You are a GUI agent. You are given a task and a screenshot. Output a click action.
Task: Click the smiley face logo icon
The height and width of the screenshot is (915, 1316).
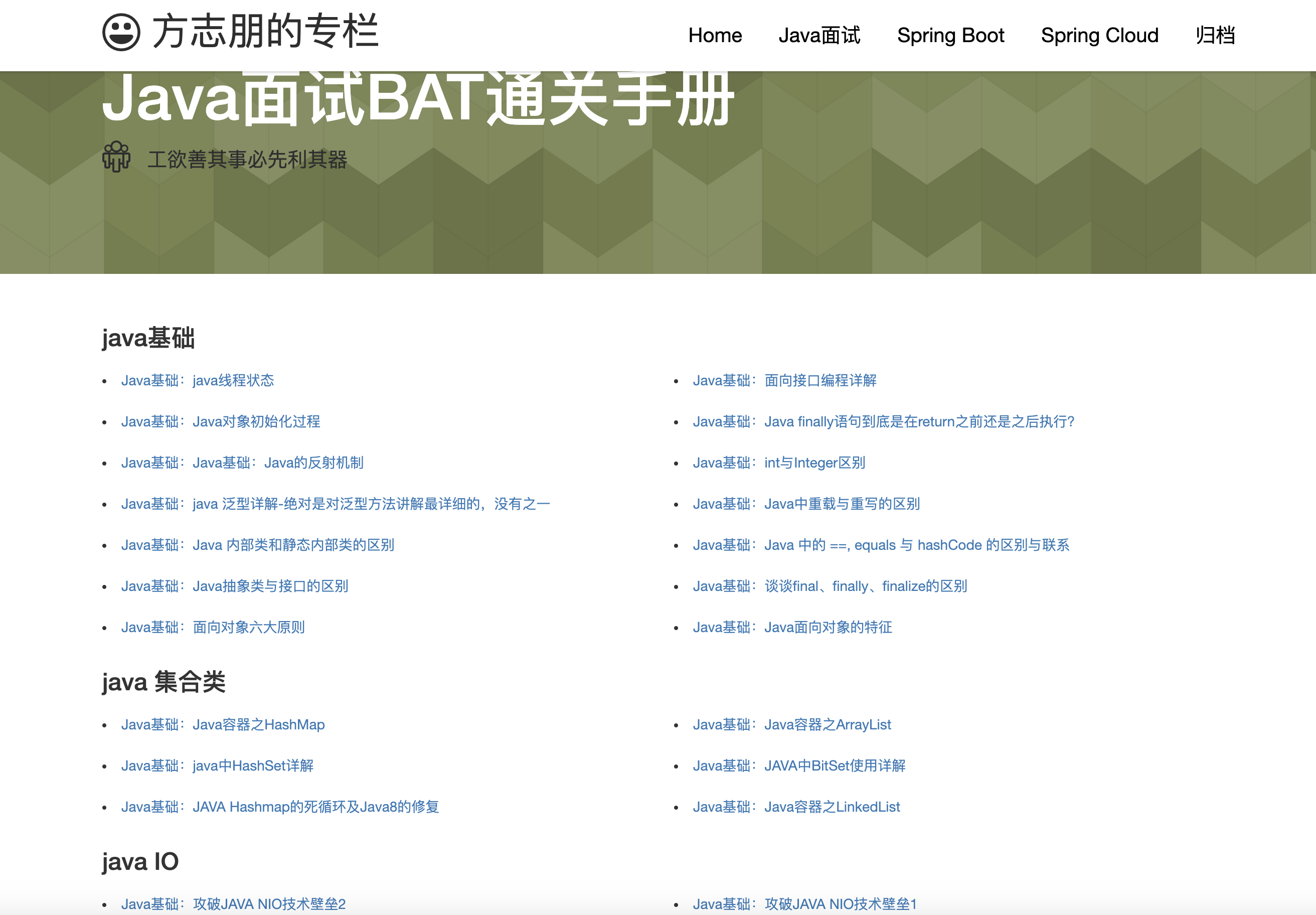click(121, 32)
